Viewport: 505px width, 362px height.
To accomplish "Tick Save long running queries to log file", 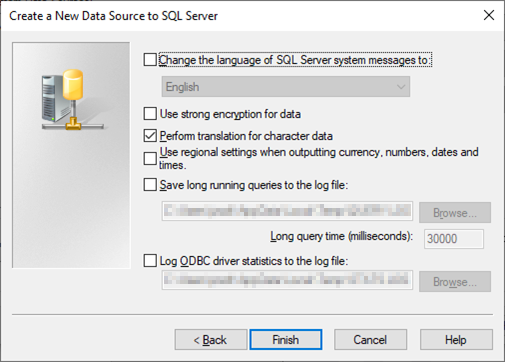I will (150, 184).
